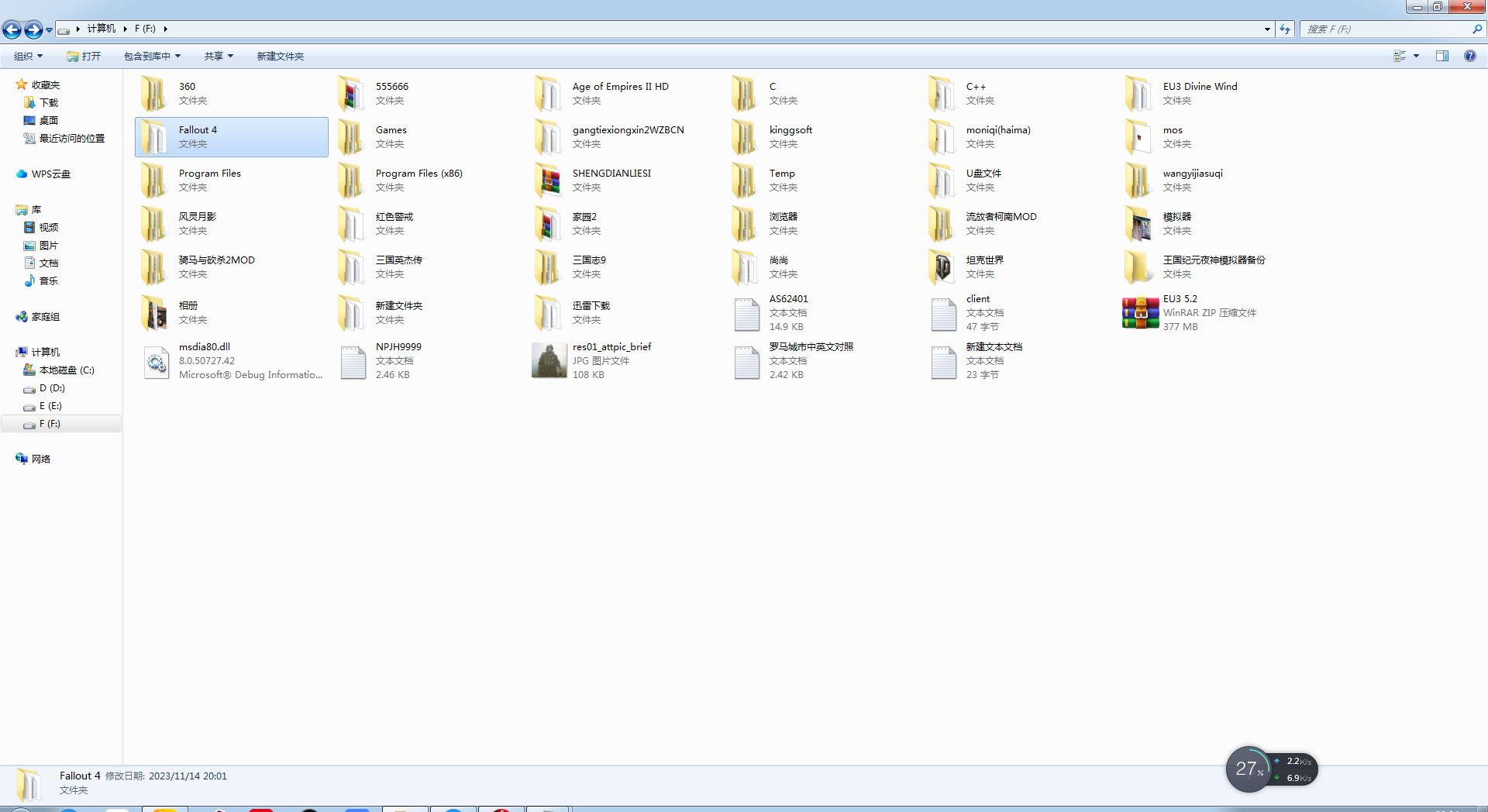The height and width of the screenshot is (812, 1488).
Task: Select the AS62401 text document icon
Action: 746,313
